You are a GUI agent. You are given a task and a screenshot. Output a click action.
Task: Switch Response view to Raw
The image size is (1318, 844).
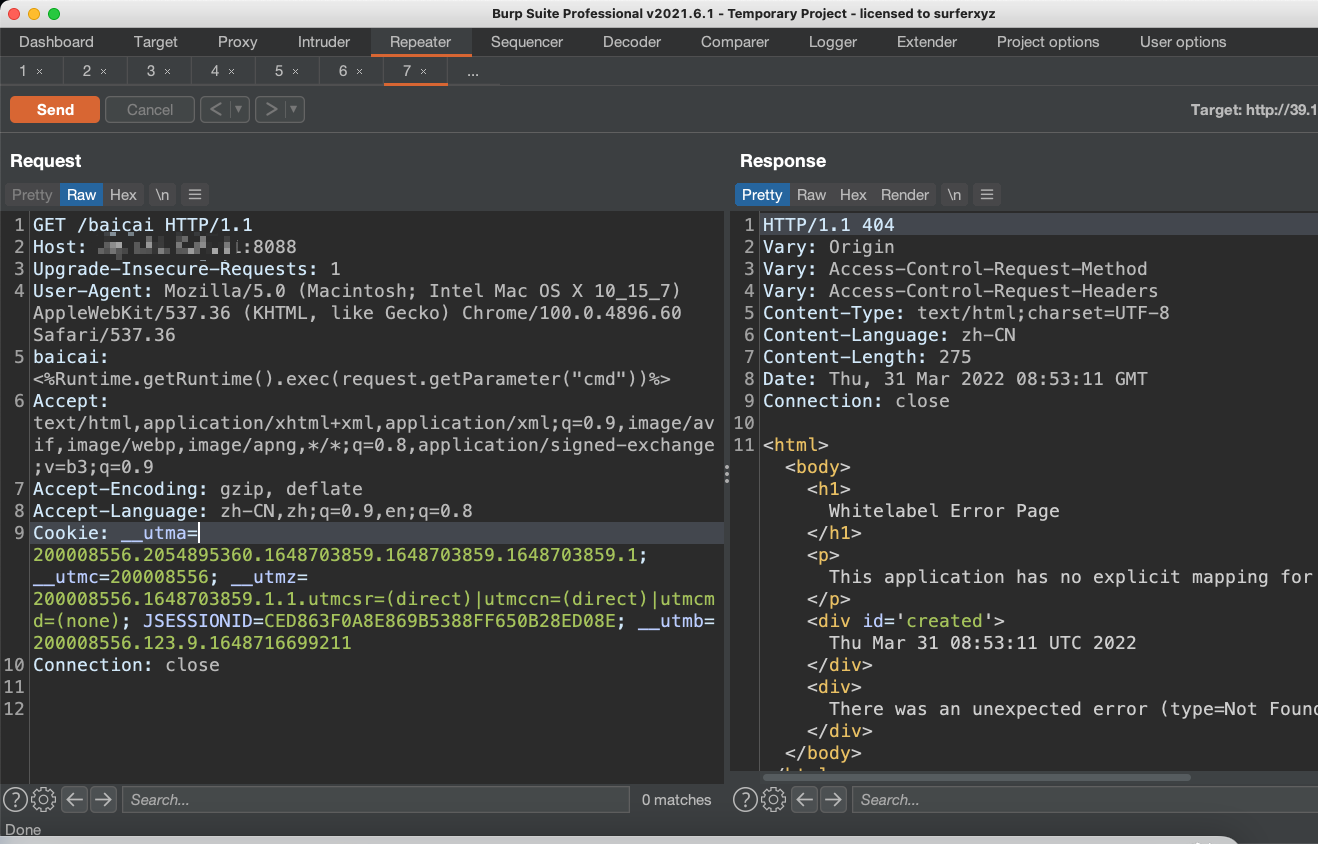pos(811,195)
